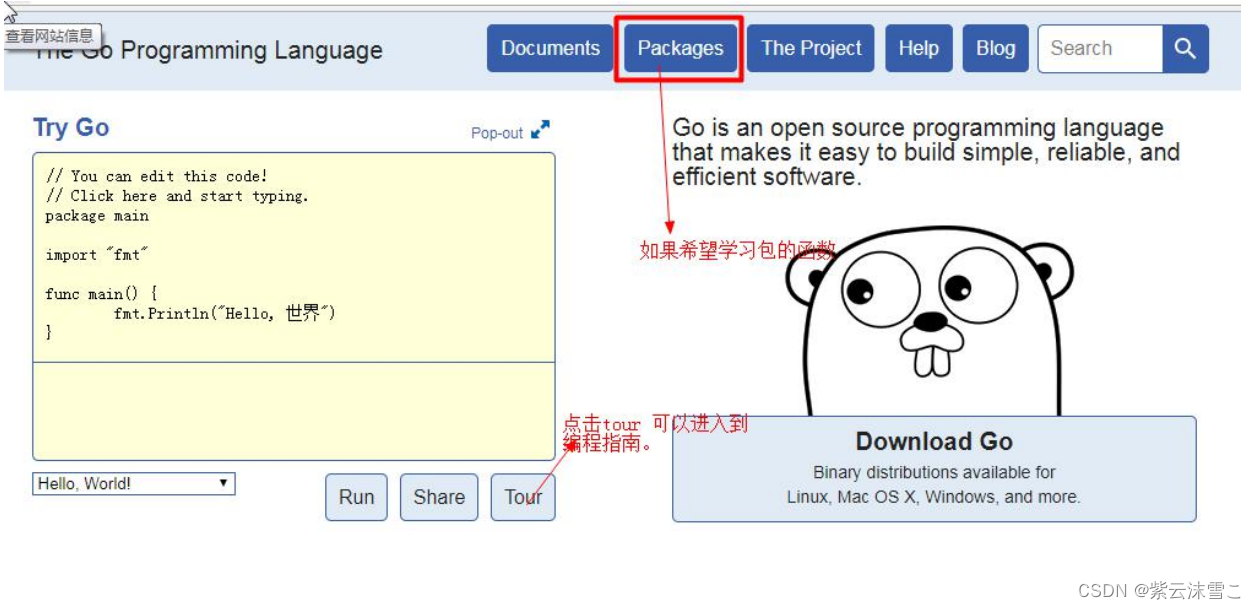The width and height of the screenshot is (1256, 609).
Task: Expand the Hello, World! example dropdown
Action: point(134,484)
